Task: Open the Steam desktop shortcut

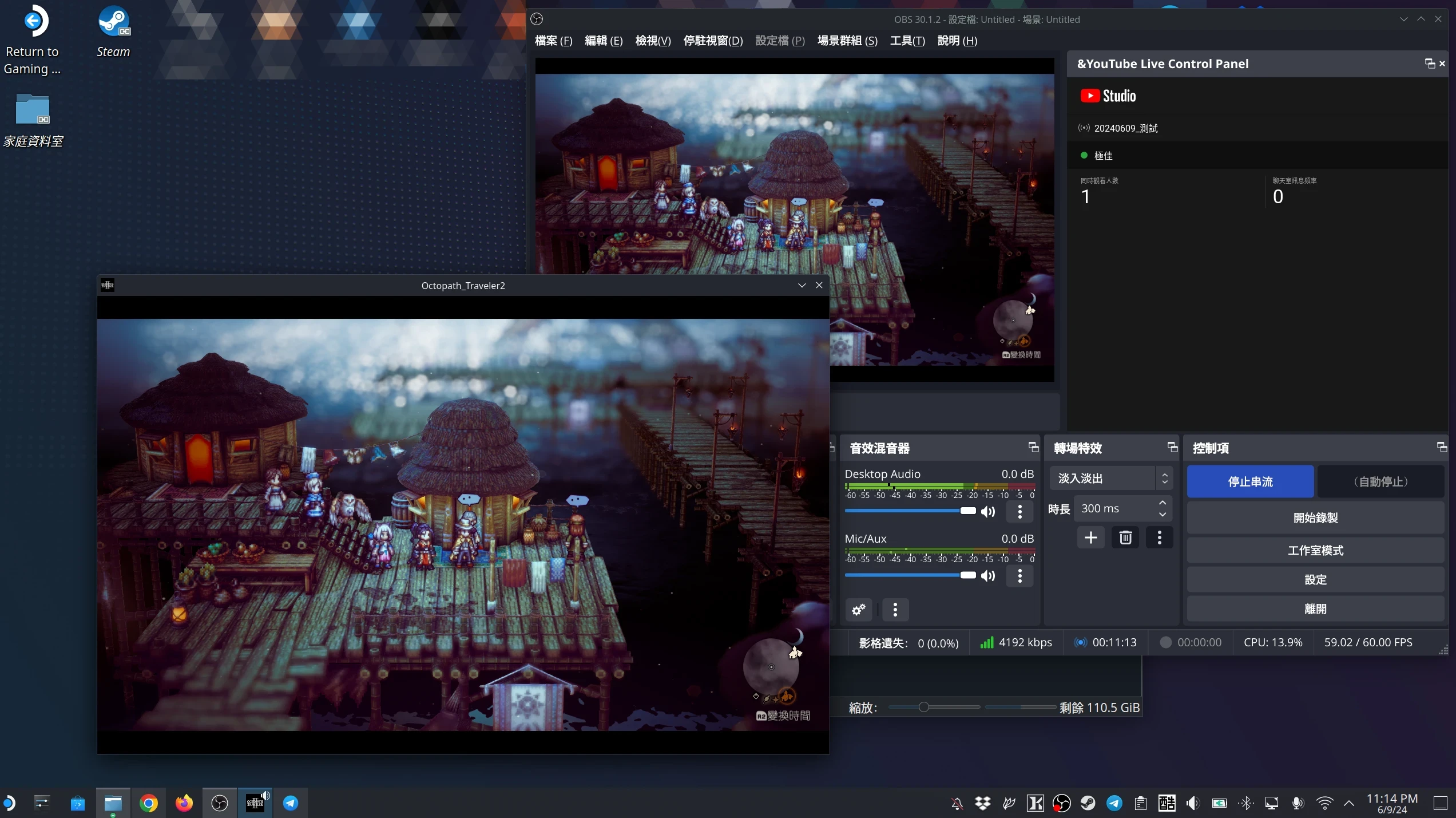Action: (113, 31)
